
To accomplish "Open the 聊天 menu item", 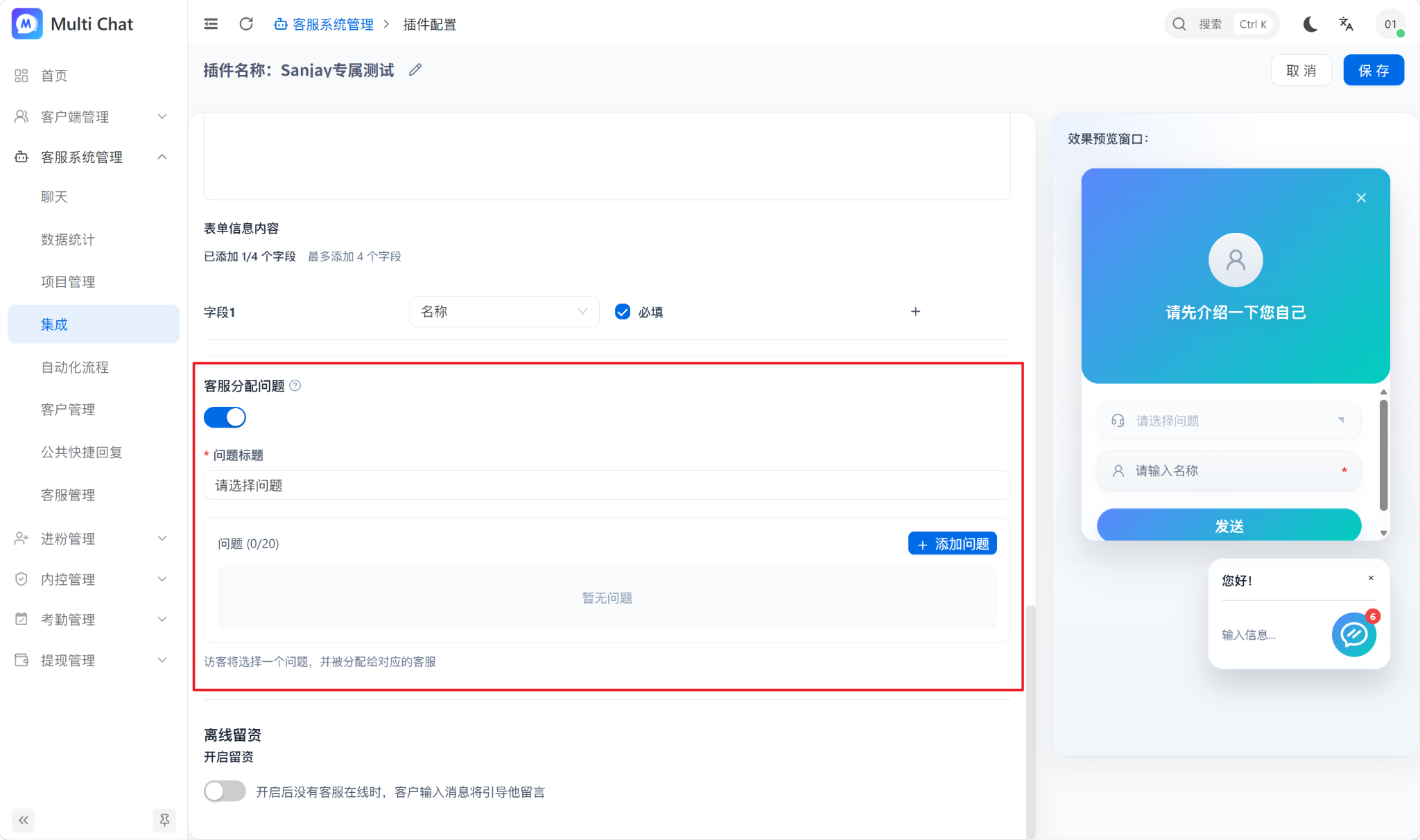I will (94, 198).
